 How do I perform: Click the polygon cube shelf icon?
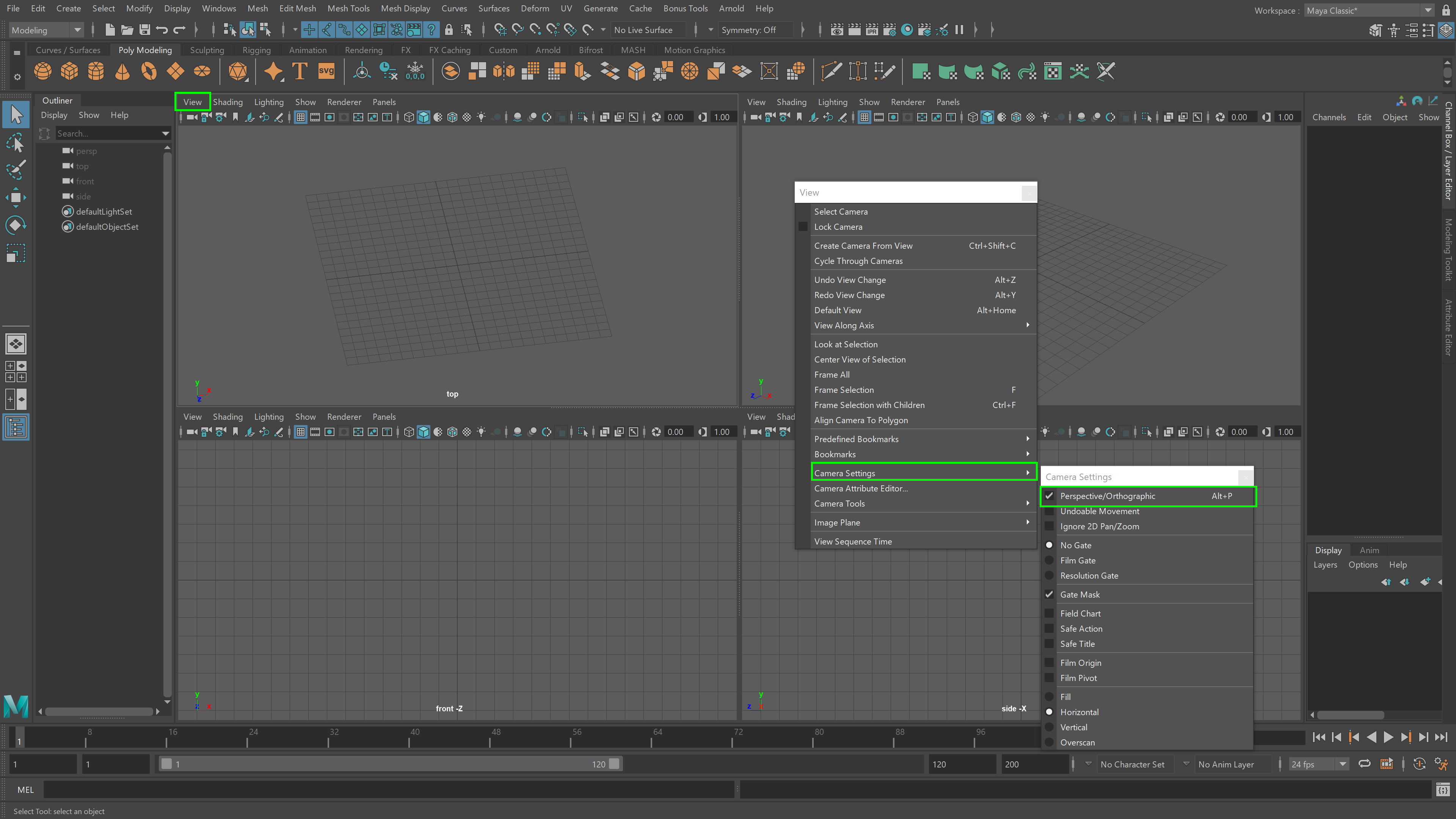pyautogui.click(x=69, y=72)
